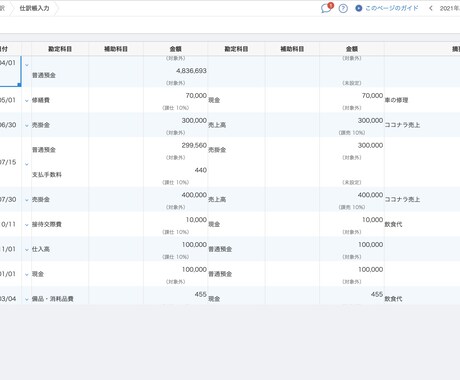Screen dimensions: 460x380
Task: Select credit amount 300,000 in 07/15 row
Action: (370, 145)
